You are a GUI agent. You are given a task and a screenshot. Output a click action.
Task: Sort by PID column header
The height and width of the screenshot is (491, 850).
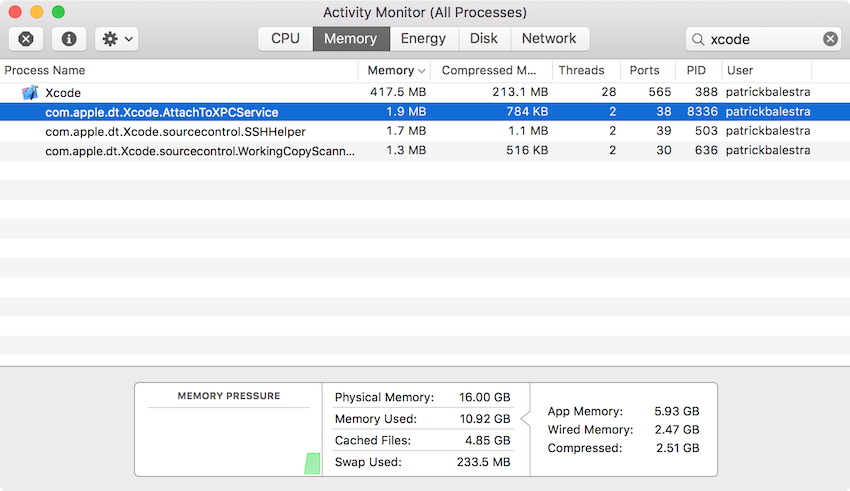point(699,70)
